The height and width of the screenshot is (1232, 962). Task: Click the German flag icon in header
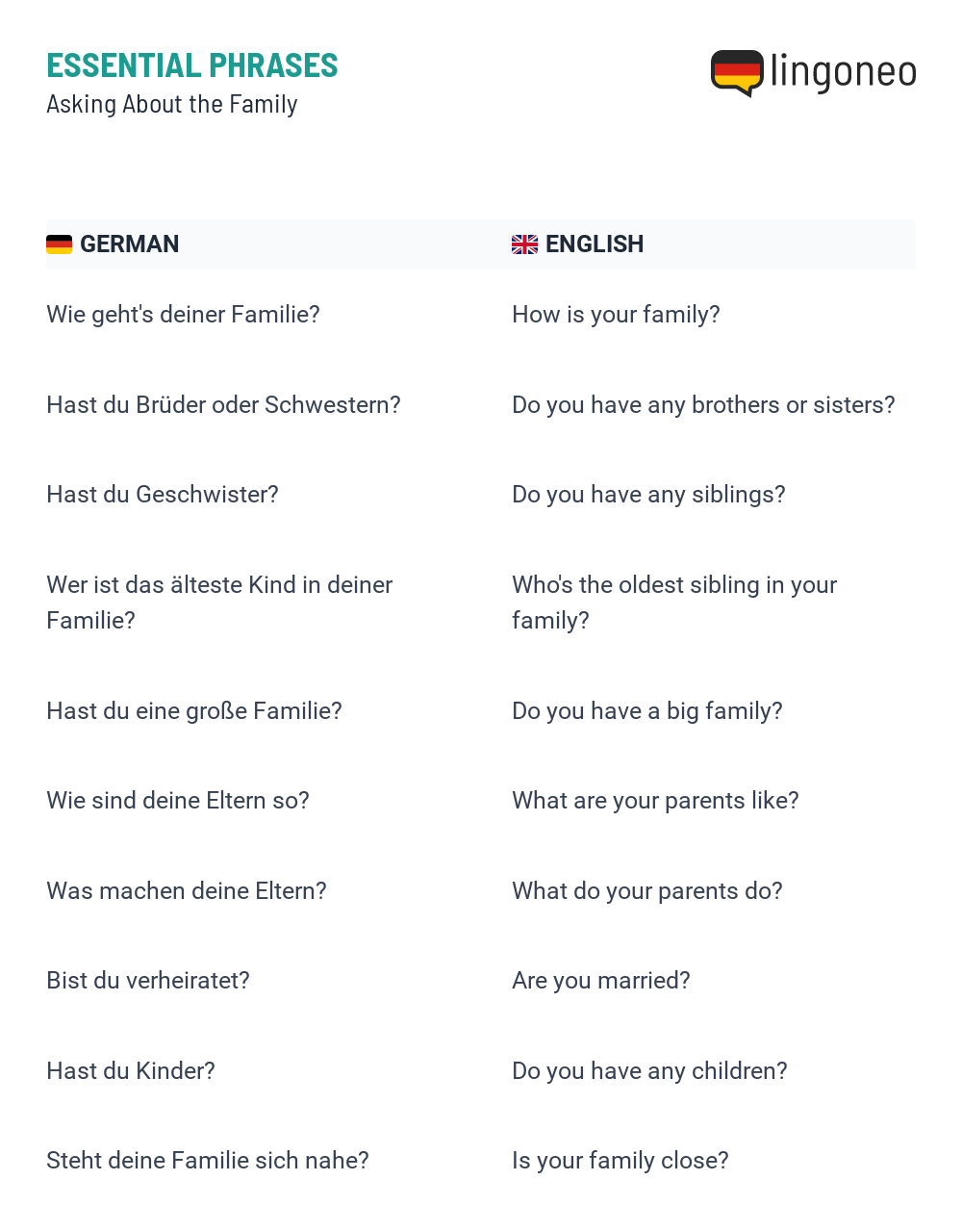(x=59, y=244)
